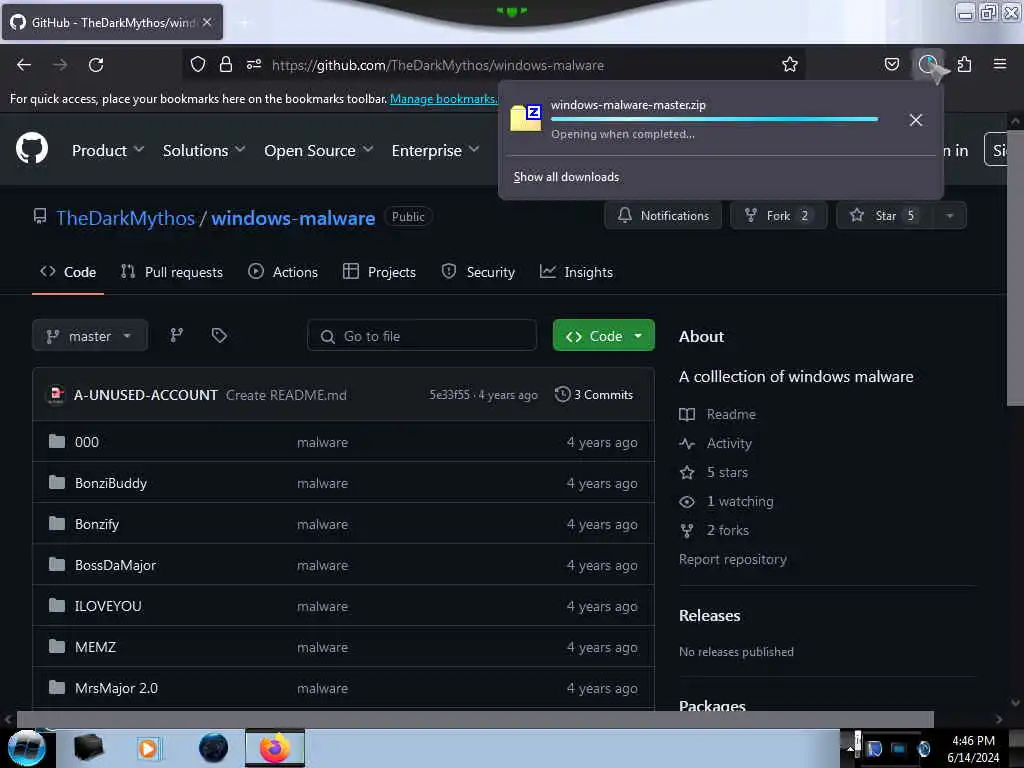Launch the media player taskbar icon
Screen dimensions: 1024x768
[148, 748]
